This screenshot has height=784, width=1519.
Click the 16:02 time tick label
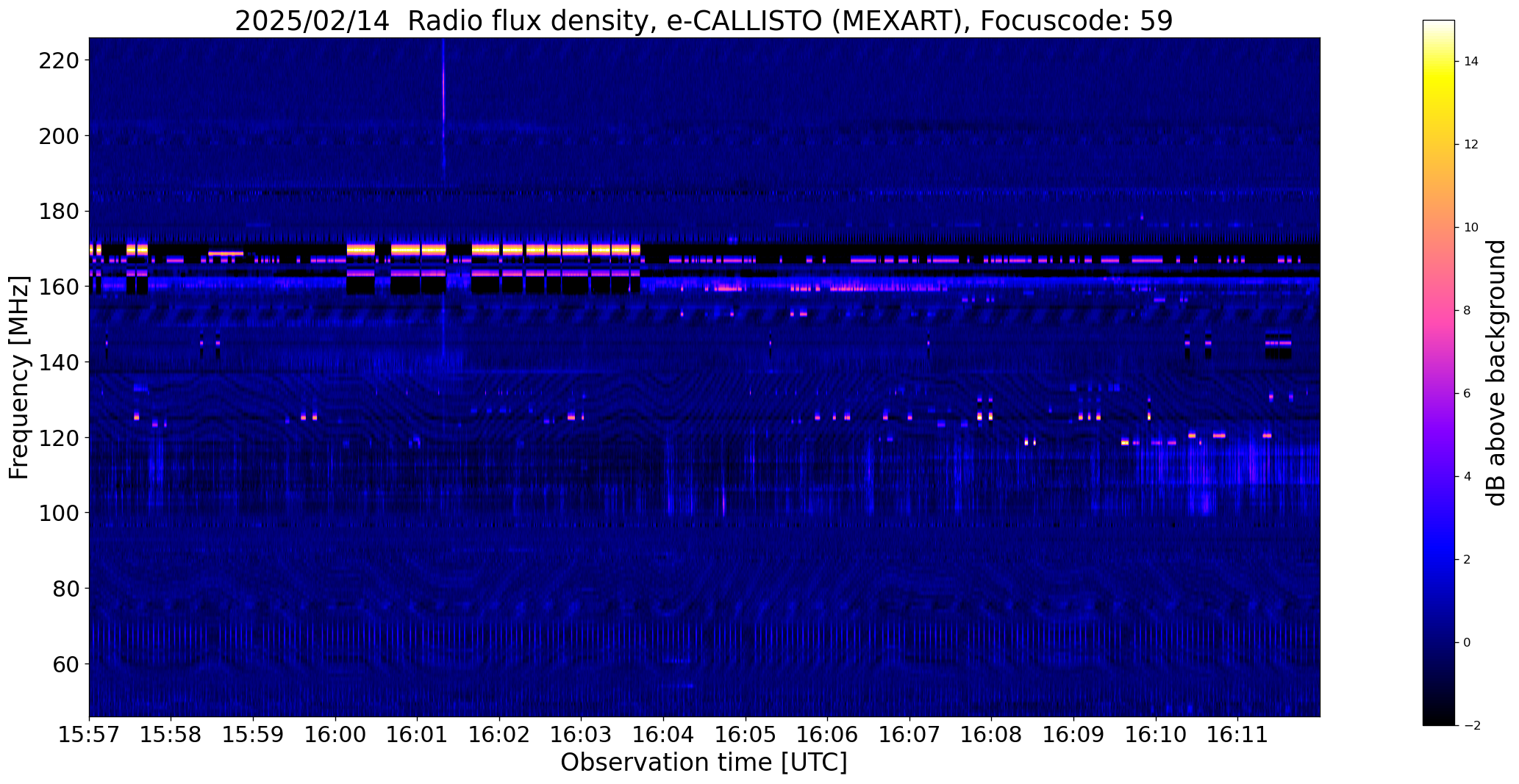[500, 735]
